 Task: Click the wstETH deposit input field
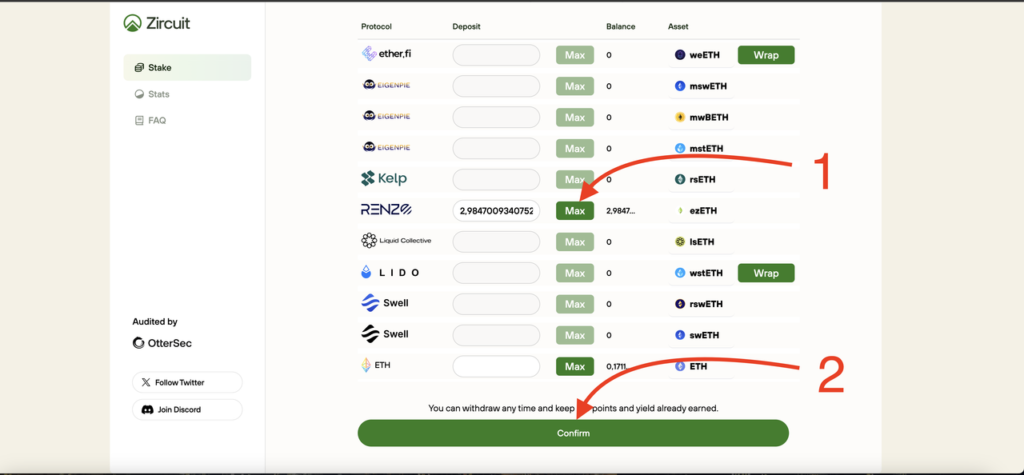[496, 273]
